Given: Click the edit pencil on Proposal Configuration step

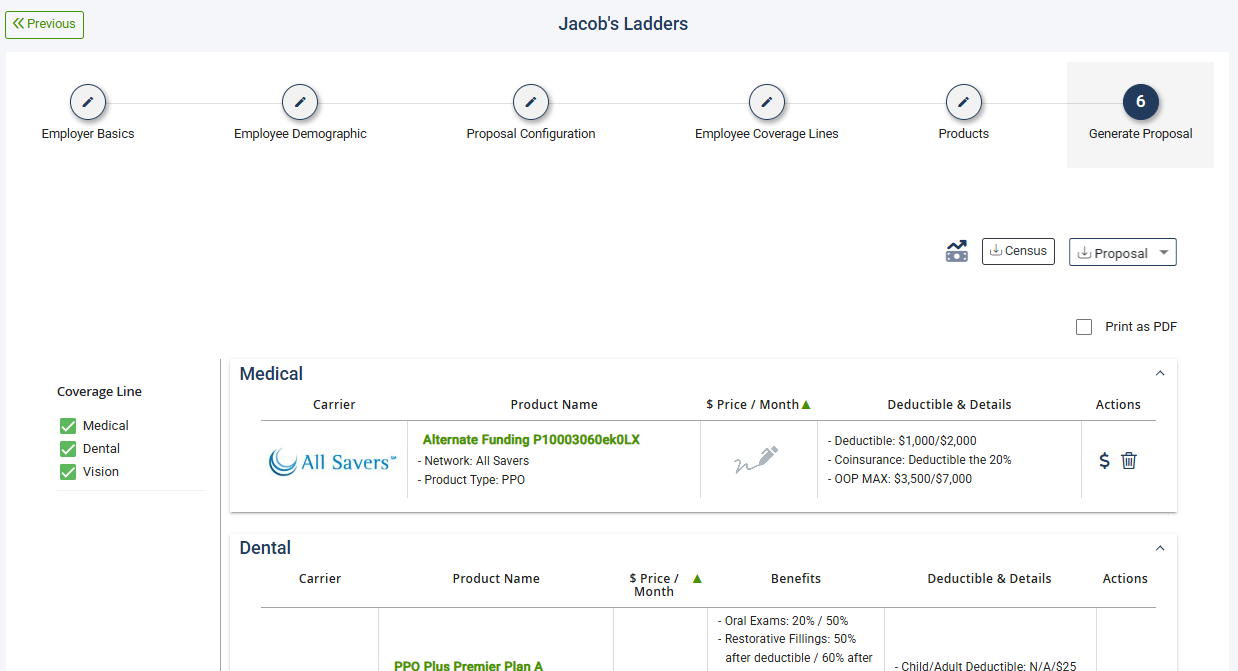Looking at the screenshot, I should 530,102.
